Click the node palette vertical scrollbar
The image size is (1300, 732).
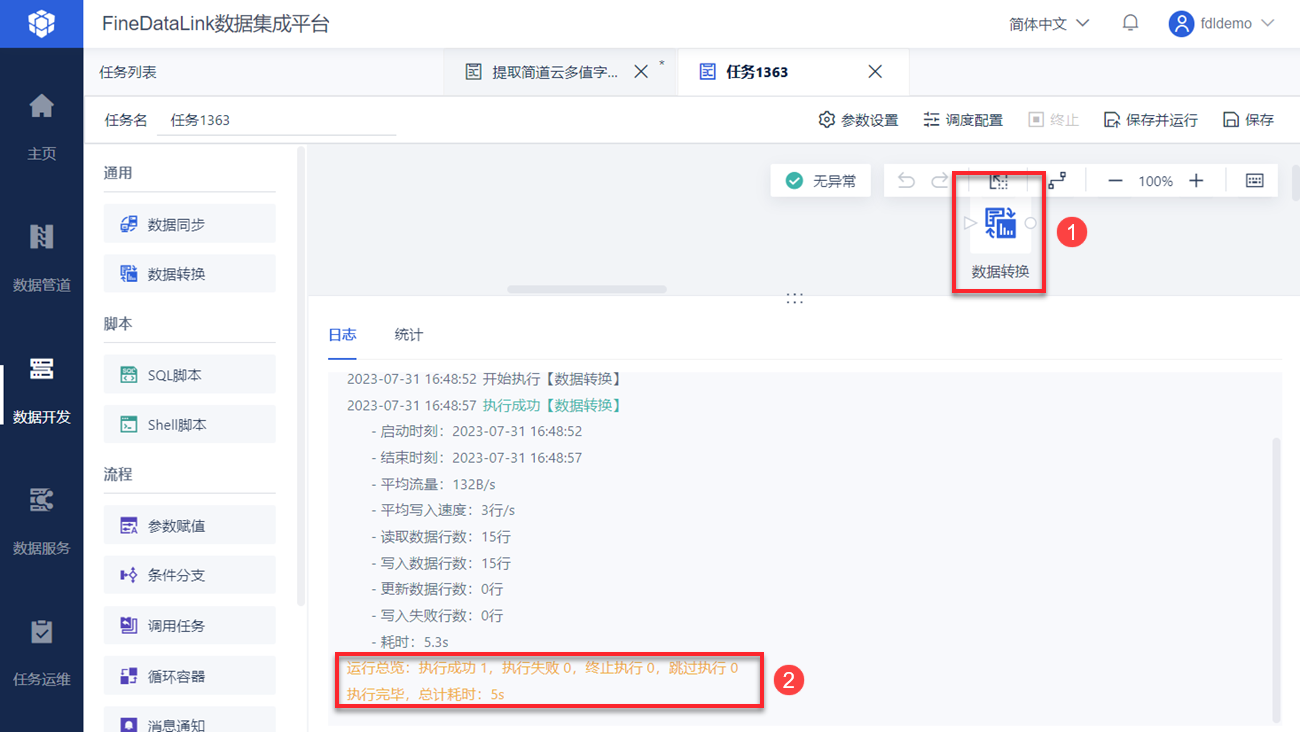click(x=301, y=376)
